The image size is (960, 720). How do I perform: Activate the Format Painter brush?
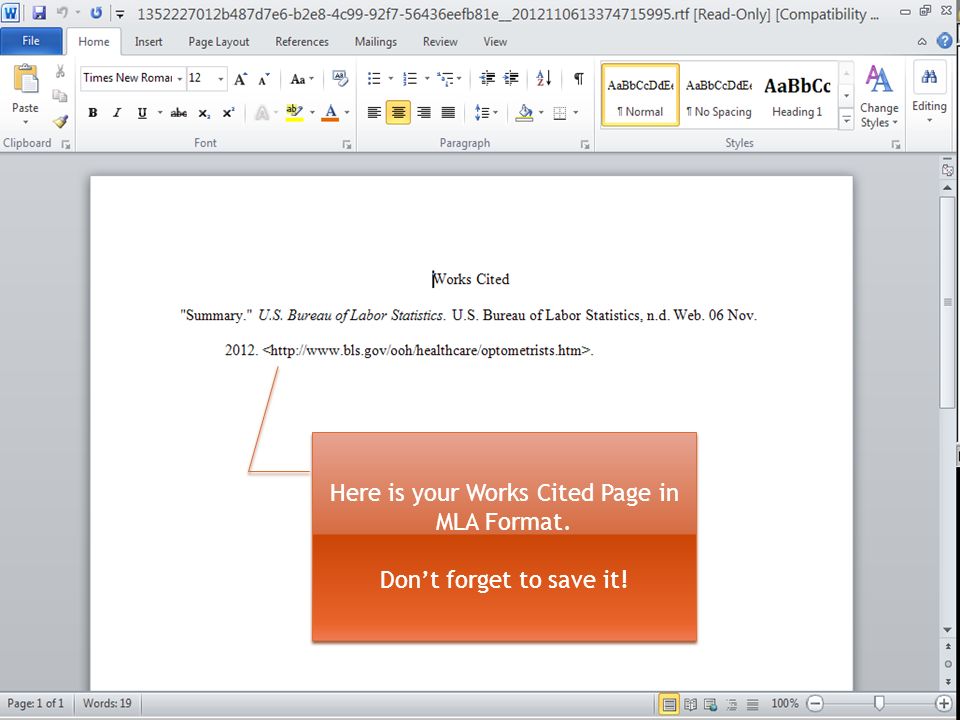coord(60,121)
